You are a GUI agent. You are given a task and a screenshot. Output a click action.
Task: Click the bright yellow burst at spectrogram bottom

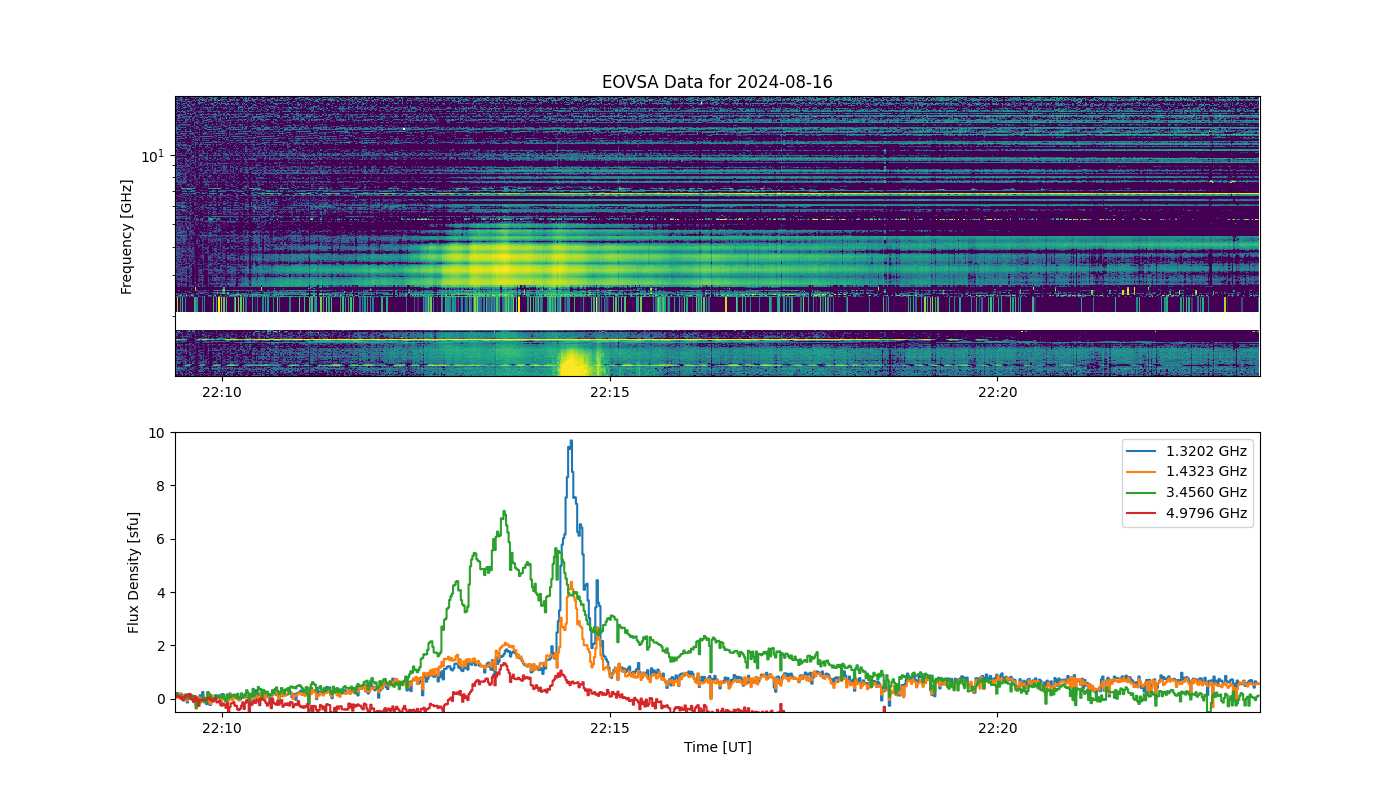click(573, 362)
